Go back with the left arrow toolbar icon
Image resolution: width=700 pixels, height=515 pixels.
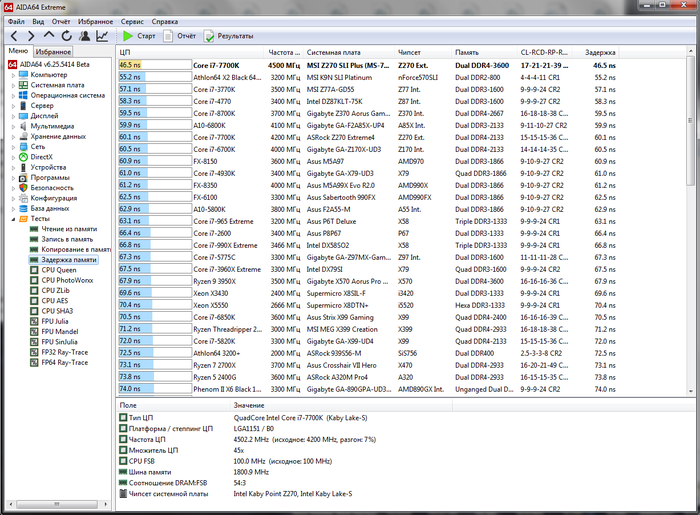click(x=14, y=36)
